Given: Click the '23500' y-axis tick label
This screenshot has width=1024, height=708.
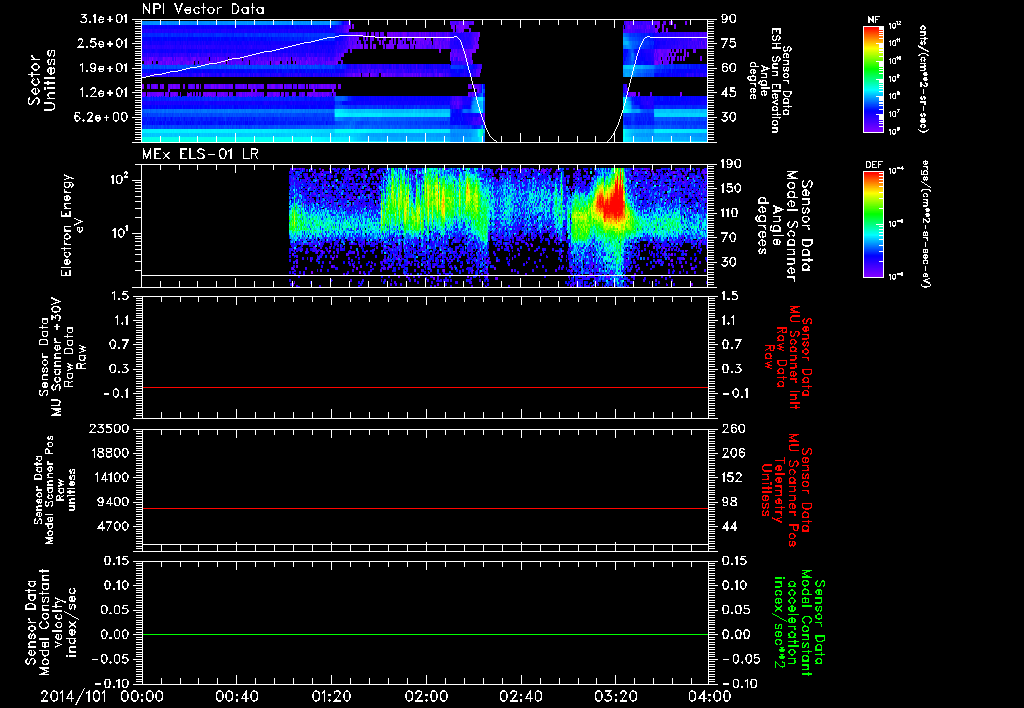Looking at the screenshot, I should 110,429.
